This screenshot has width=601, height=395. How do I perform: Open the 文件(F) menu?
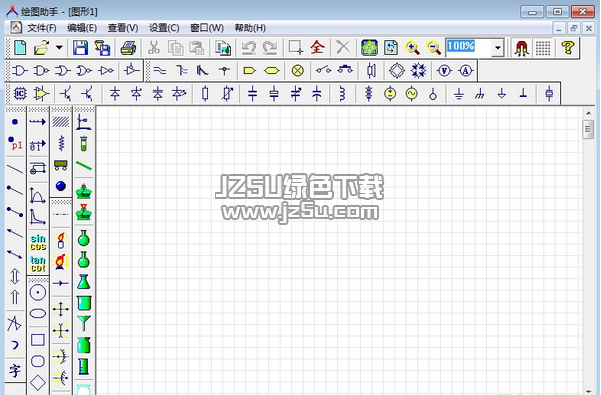(x=41, y=28)
